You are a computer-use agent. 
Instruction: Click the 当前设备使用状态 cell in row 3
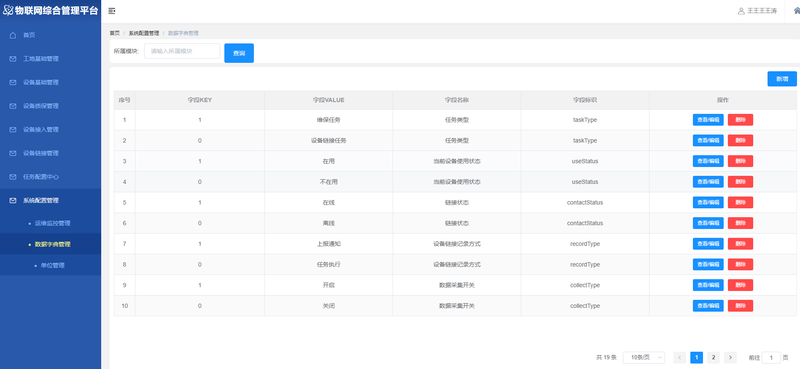click(x=457, y=161)
